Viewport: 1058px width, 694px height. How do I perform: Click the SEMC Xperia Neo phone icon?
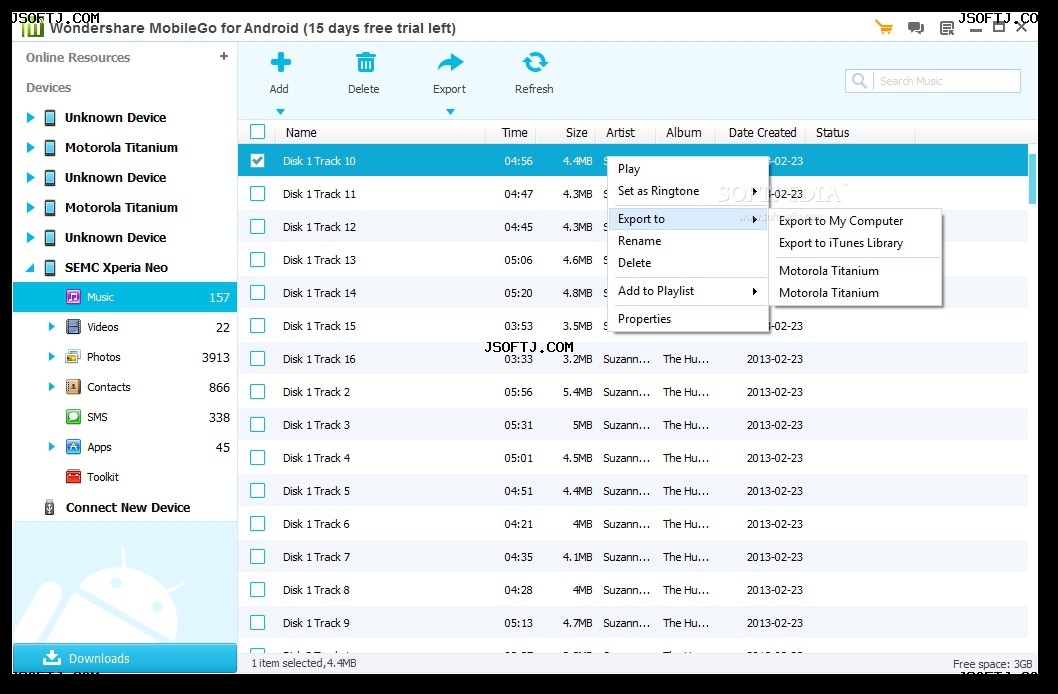50,268
